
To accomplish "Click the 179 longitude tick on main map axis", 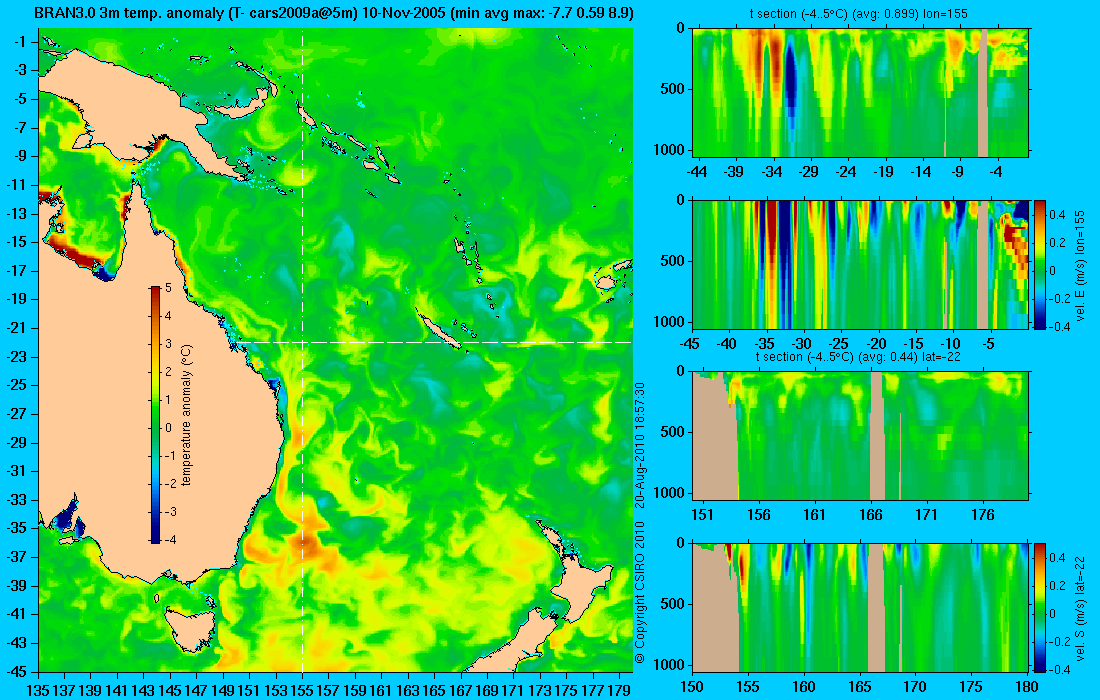I will click(x=620, y=690).
